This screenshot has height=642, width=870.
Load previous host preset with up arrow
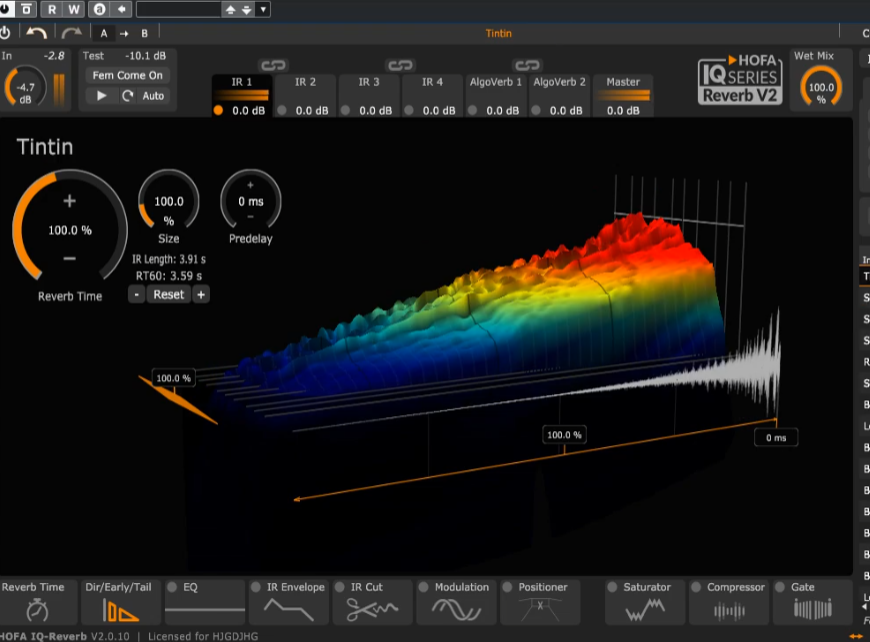(x=230, y=10)
